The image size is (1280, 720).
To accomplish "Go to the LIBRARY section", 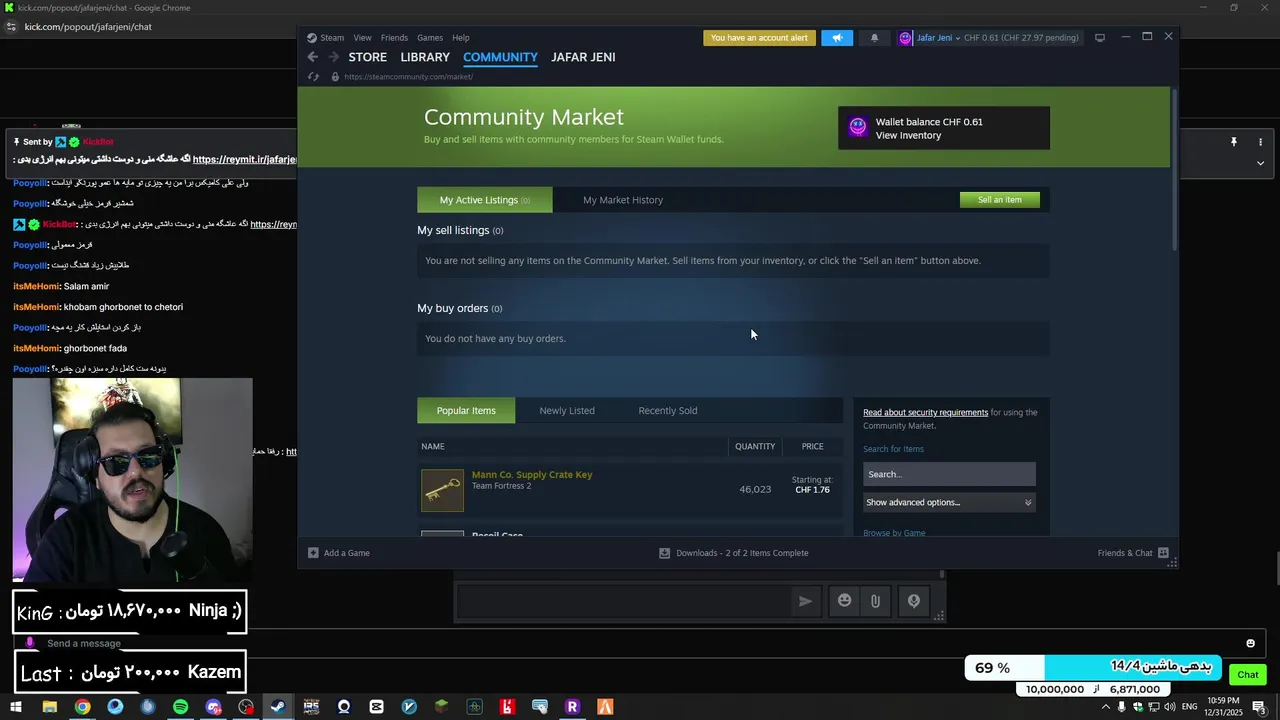I will pyautogui.click(x=425, y=57).
